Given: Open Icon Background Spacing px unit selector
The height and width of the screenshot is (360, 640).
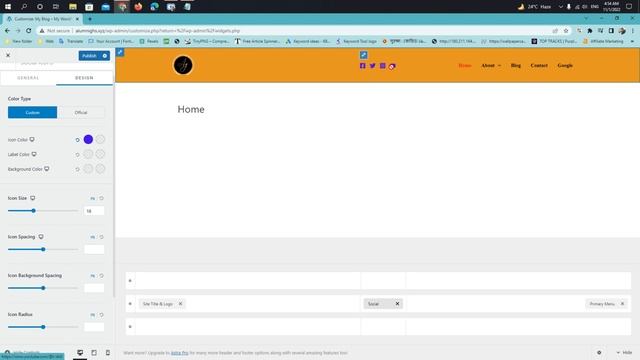Looking at the screenshot, I should [x=93, y=276].
